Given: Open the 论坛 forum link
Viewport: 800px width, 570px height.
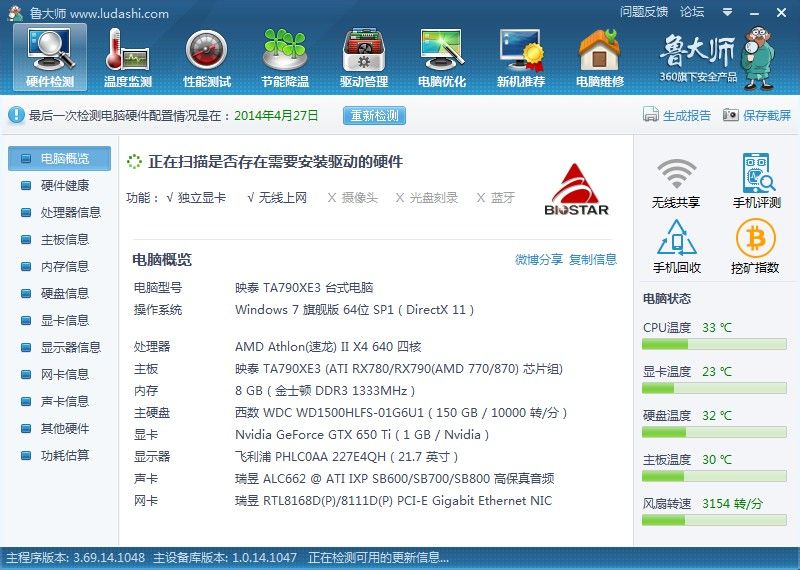Looking at the screenshot, I should pyautogui.click(x=692, y=12).
